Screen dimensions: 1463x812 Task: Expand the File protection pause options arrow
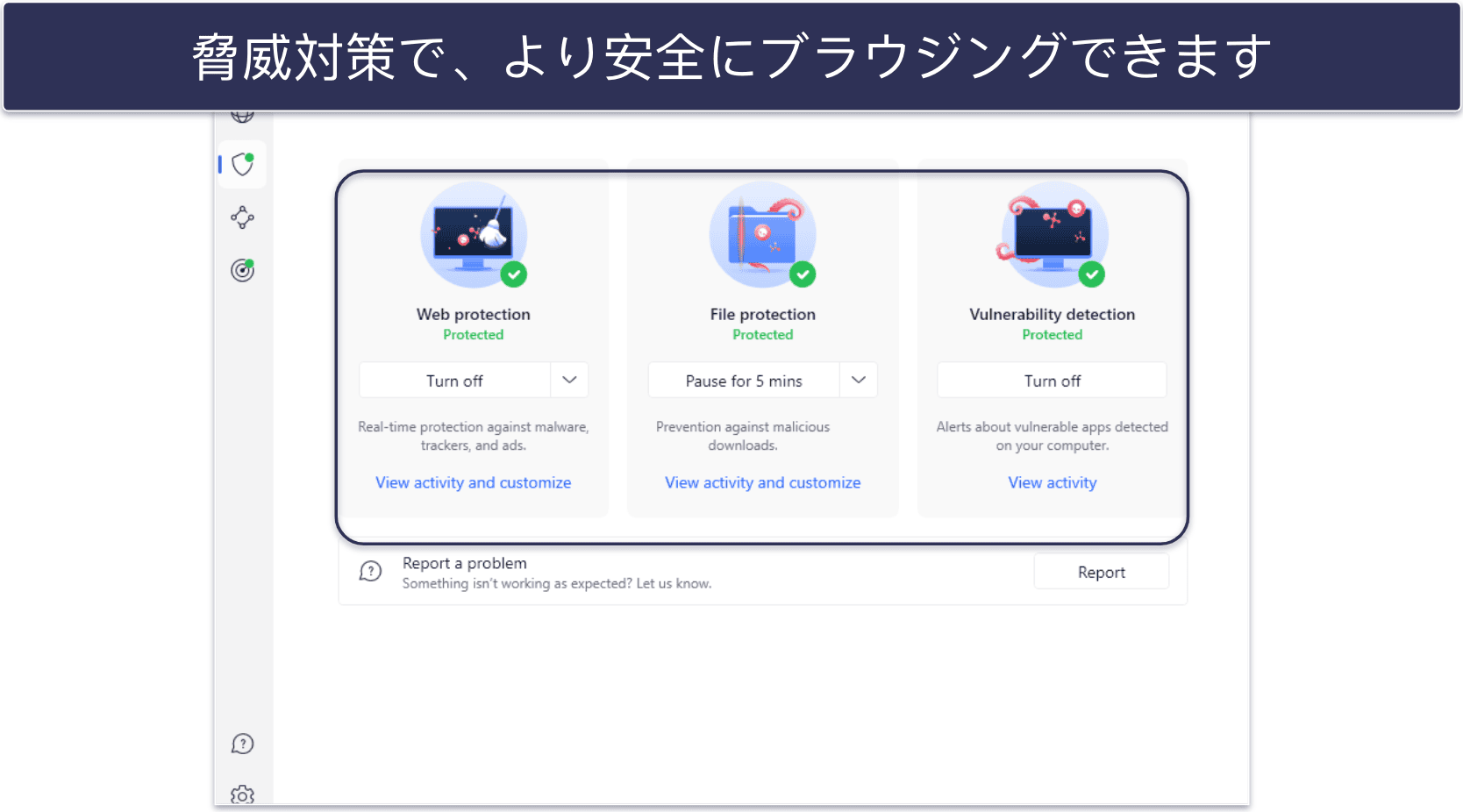(859, 381)
